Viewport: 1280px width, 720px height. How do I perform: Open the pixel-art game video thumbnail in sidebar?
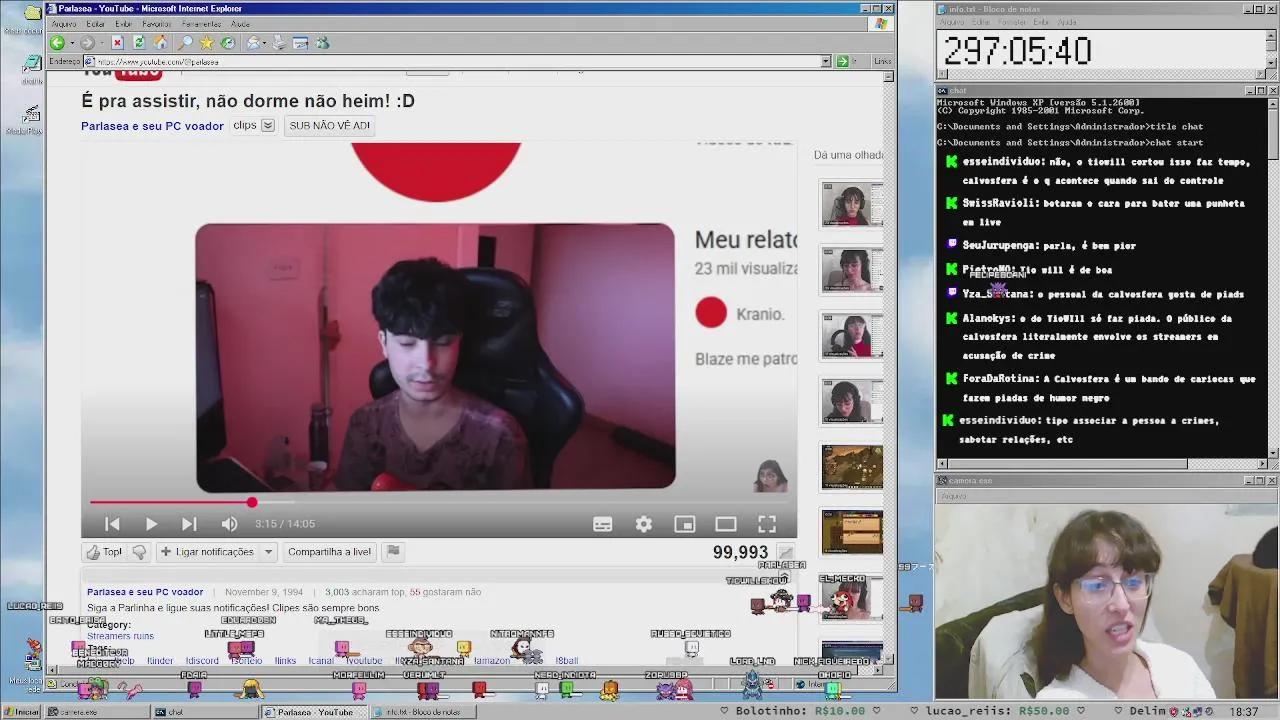coord(852,467)
